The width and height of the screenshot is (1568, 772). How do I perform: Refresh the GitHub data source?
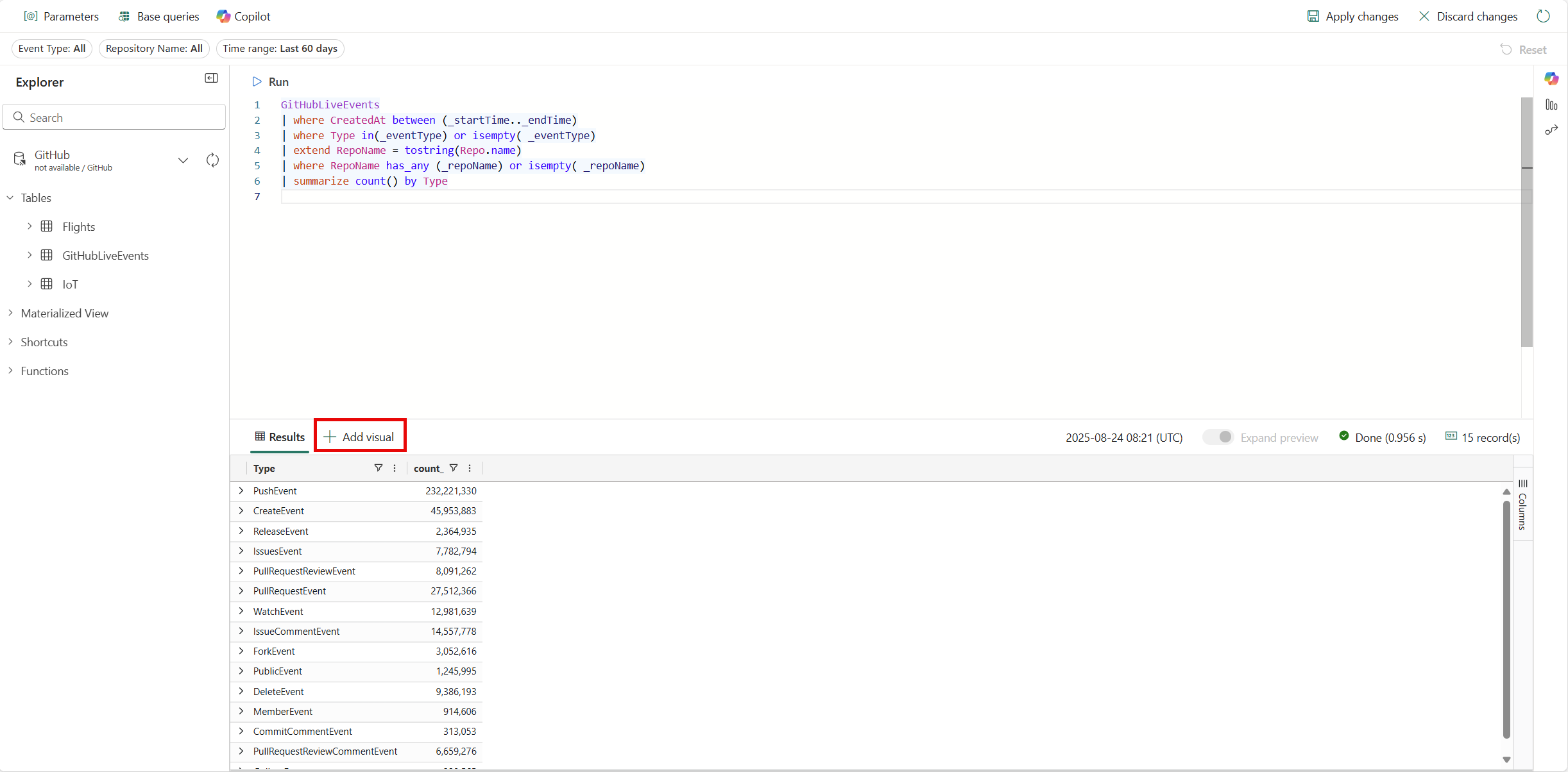[212, 160]
